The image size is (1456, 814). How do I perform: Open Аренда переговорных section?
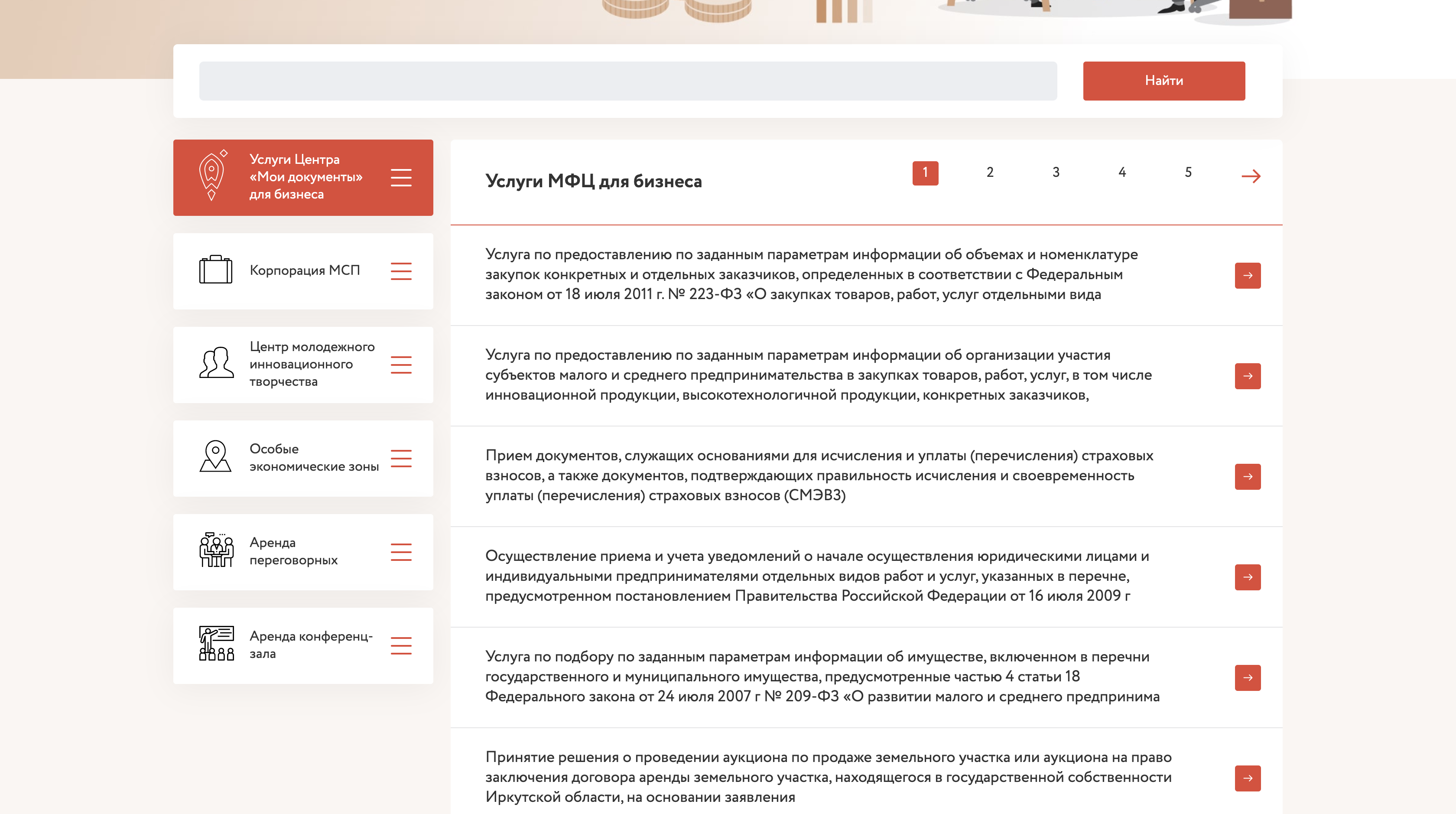point(303,552)
